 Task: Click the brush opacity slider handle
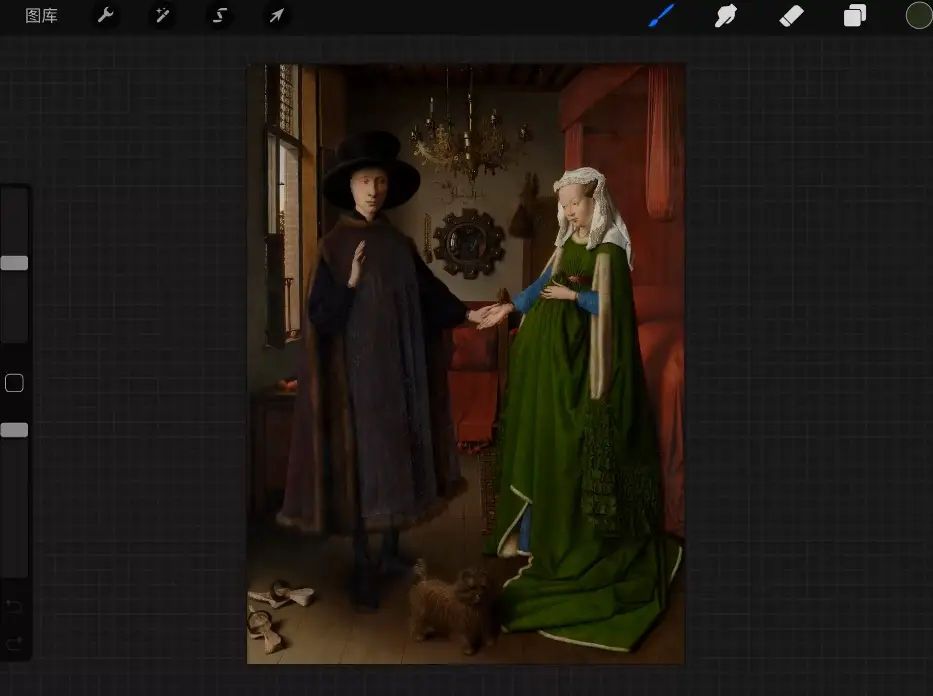pyautogui.click(x=14, y=430)
